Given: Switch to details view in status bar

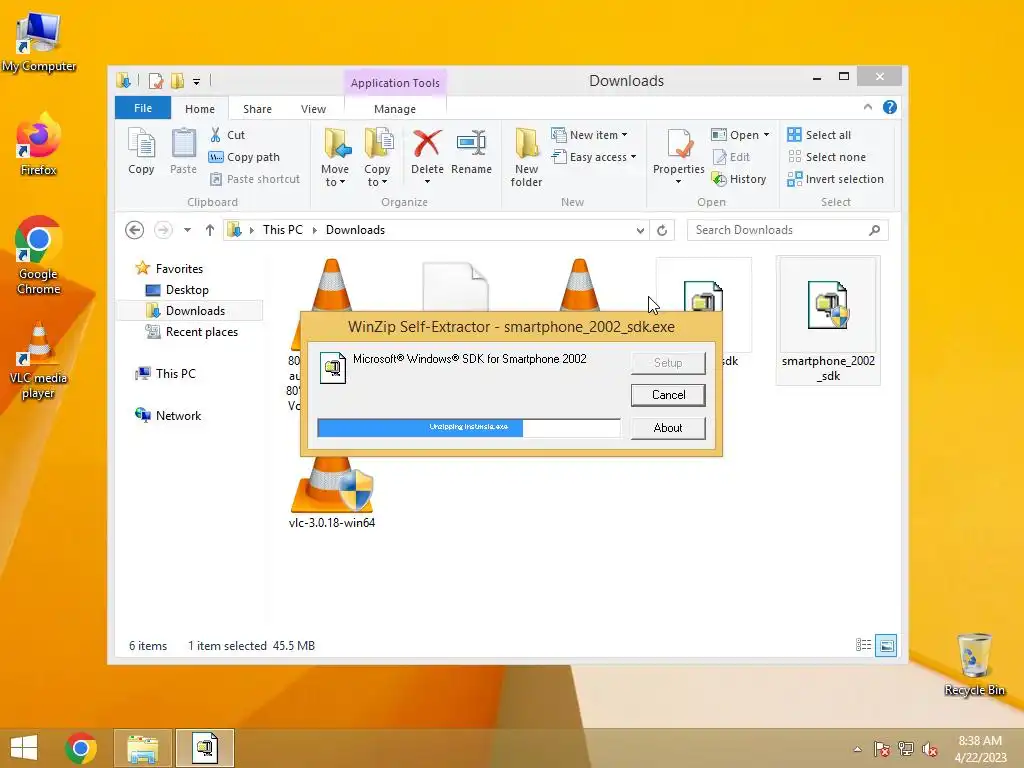Looking at the screenshot, I should point(863,645).
